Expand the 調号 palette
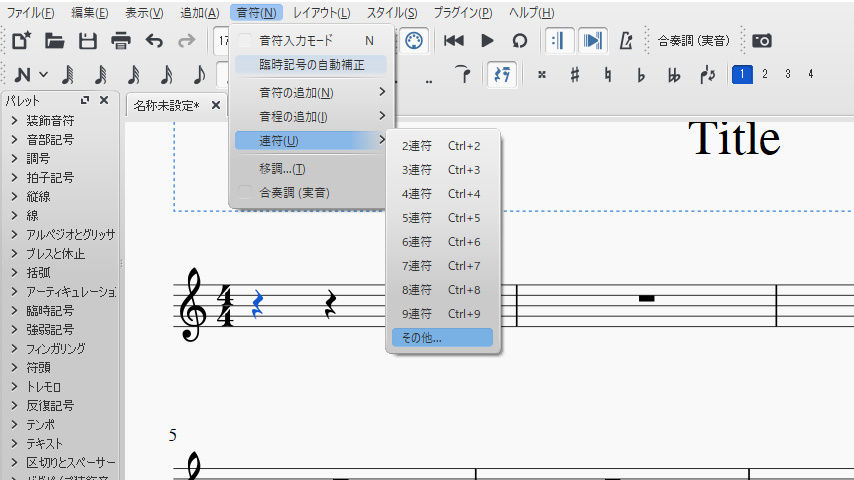Screen dimensions: 854x480 (15, 159)
